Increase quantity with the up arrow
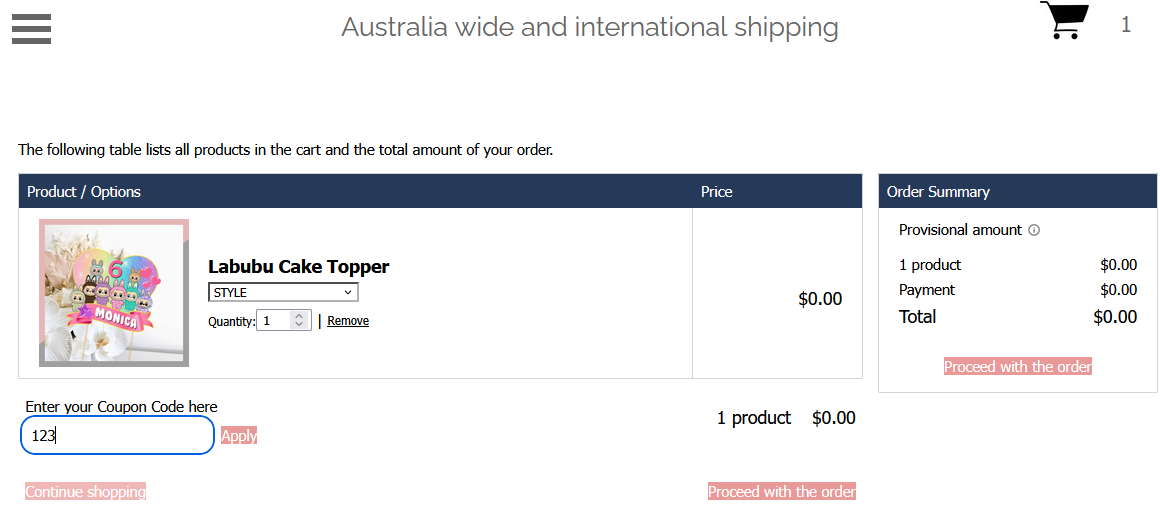Screen dimensions: 1160x514 298,317
